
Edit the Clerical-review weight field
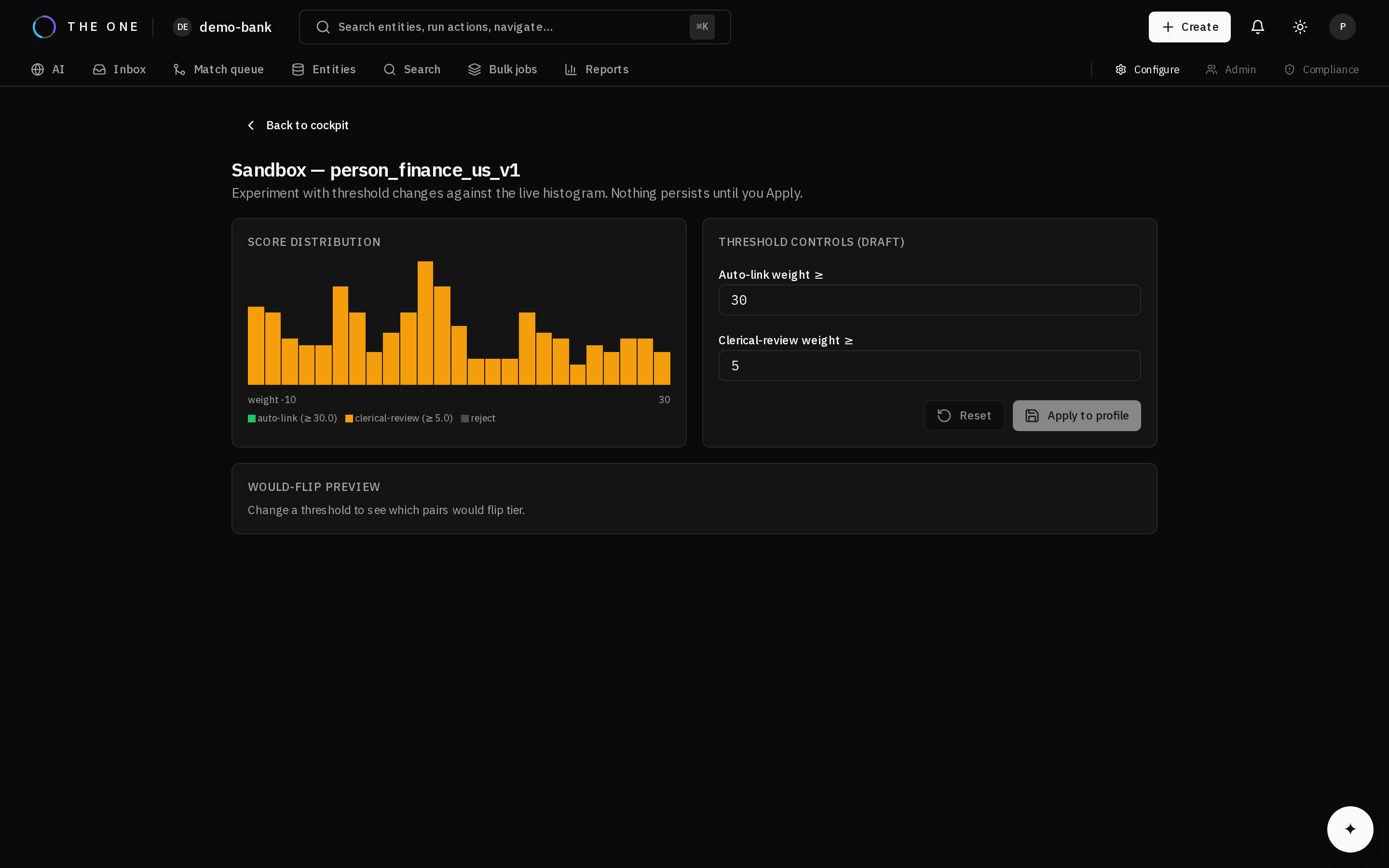pyautogui.click(x=929, y=366)
